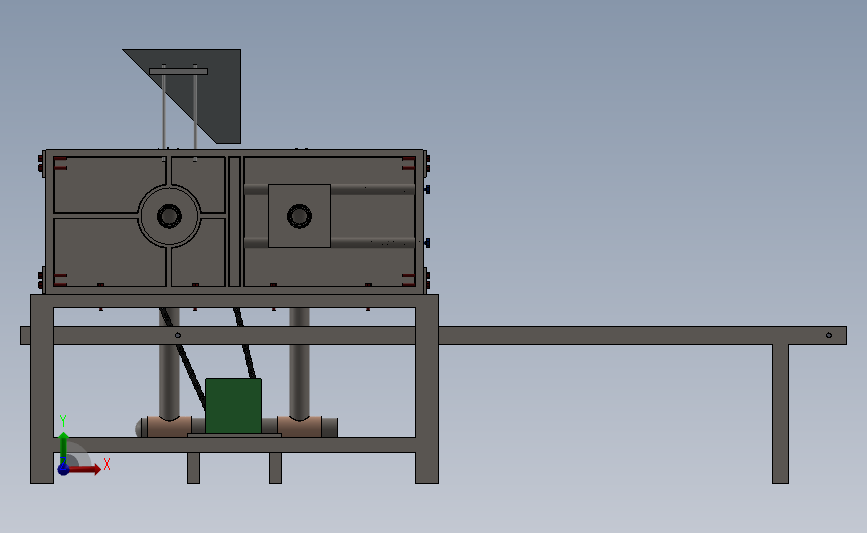Click the long horizontal rail extending right
The height and width of the screenshot is (533, 867).
pyautogui.click(x=643, y=336)
